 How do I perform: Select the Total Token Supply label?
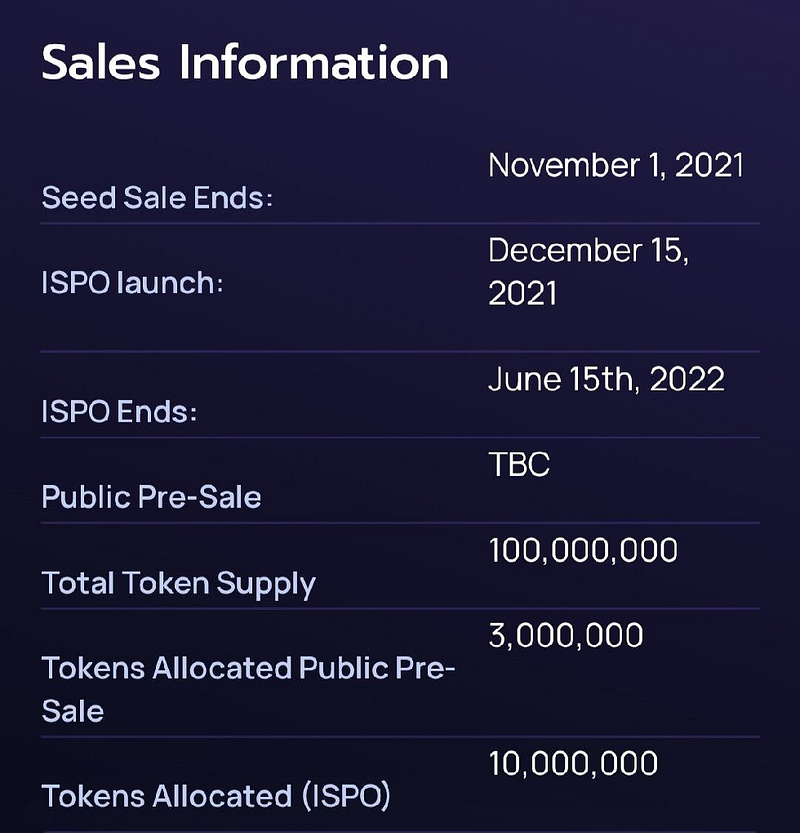(178, 584)
